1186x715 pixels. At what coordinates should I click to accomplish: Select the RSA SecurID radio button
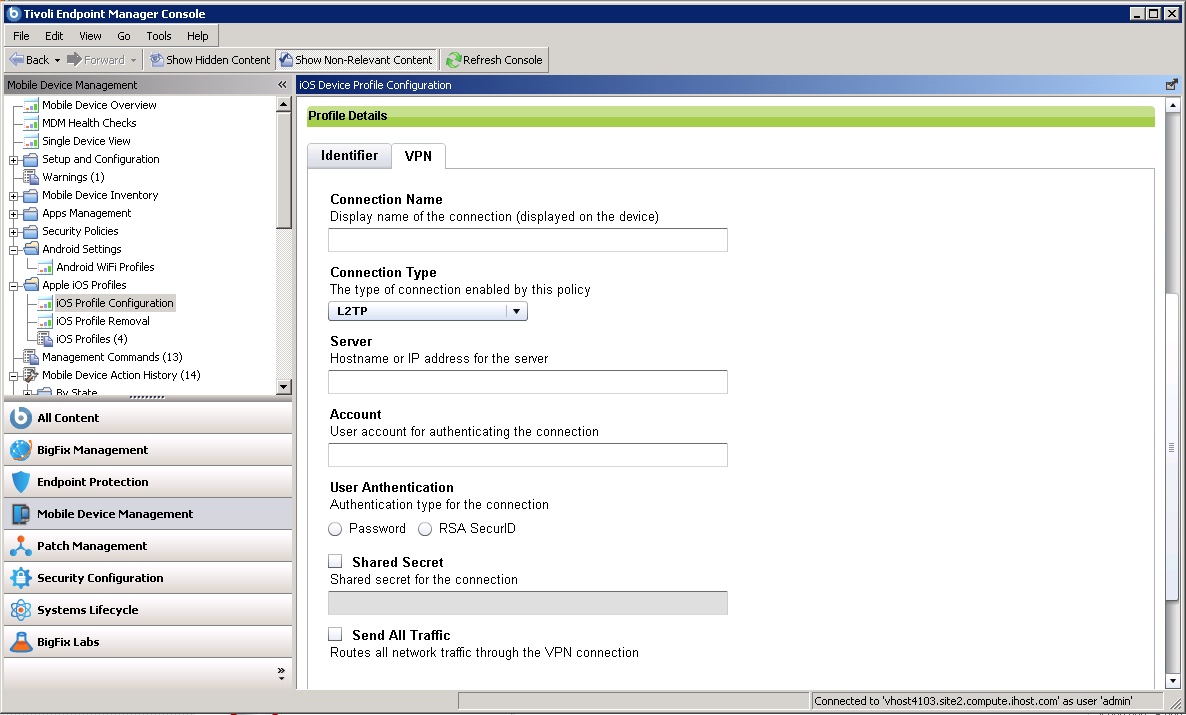tap(425, 530)
